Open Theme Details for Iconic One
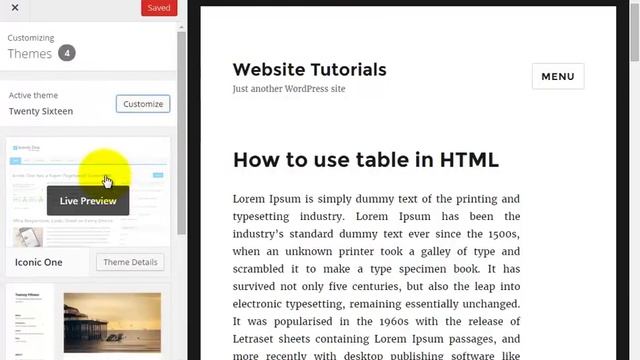The width and height of the screenshot is (640, 360). 130,262
